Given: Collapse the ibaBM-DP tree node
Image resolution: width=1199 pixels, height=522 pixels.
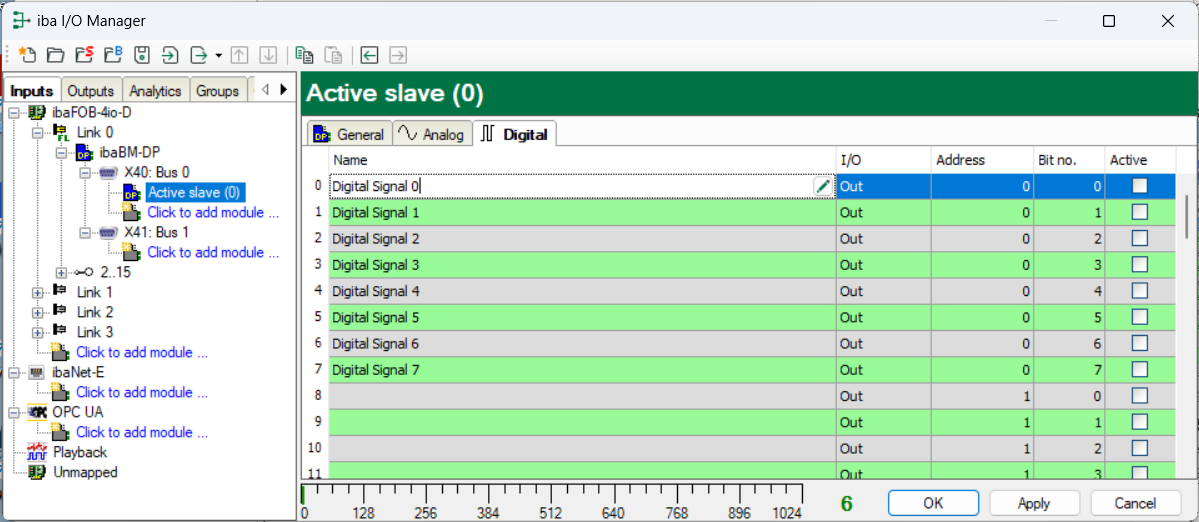Looking at the screenshot, I should tap(63, 152).
